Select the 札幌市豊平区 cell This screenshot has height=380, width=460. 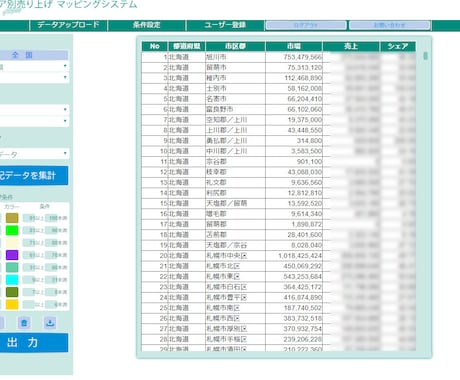tap(235, 297)
